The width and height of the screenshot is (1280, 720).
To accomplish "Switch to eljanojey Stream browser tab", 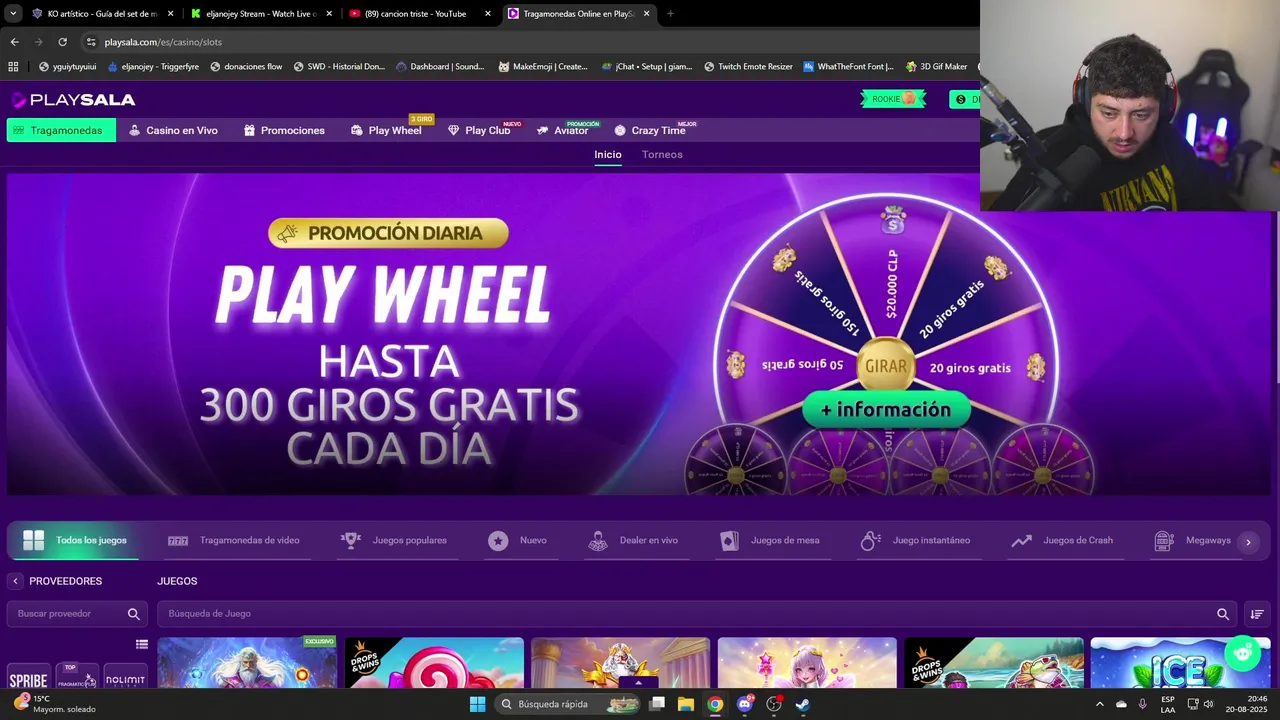I will (261, 14).
